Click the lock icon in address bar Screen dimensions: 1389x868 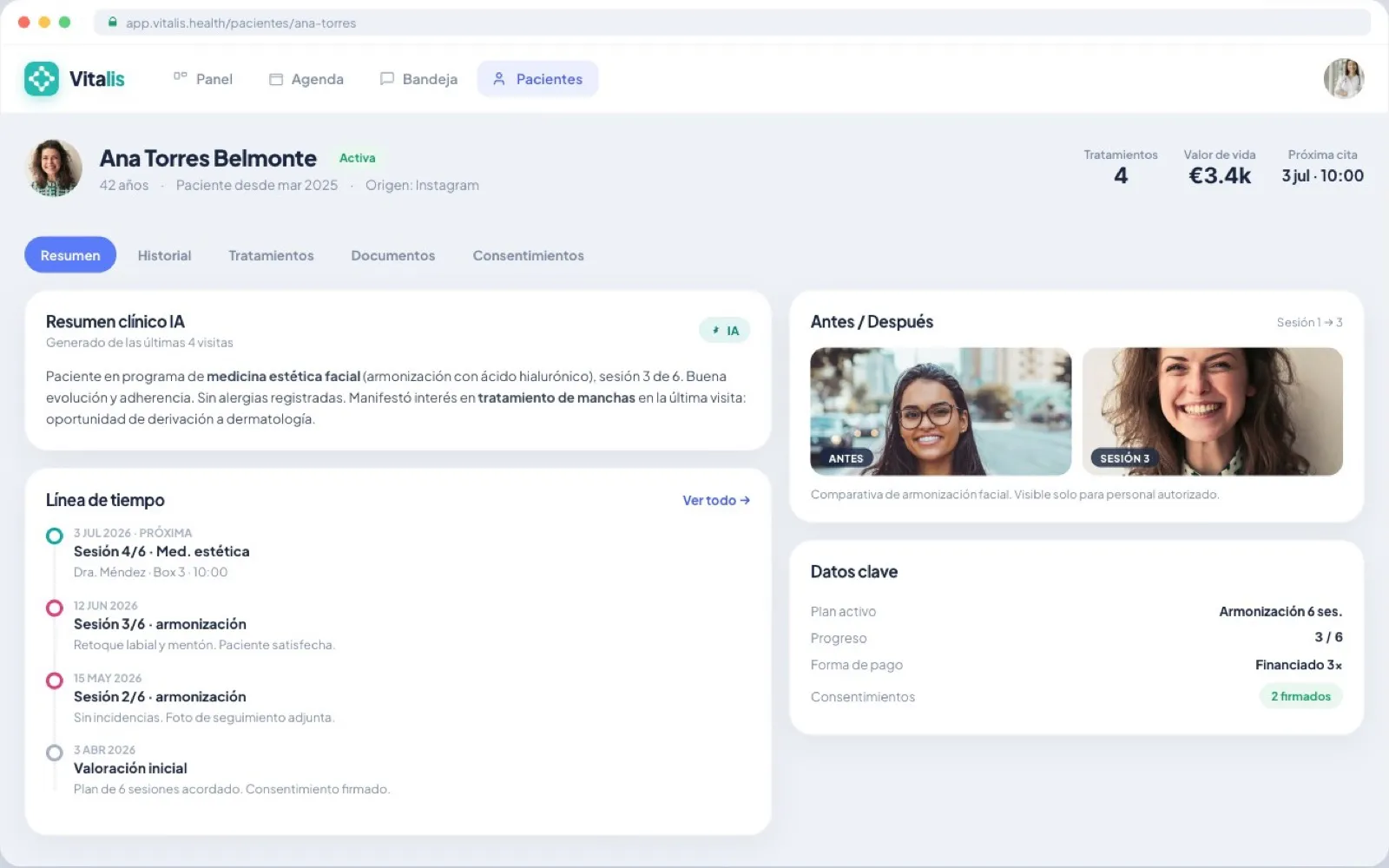click(x=112, y=23)
